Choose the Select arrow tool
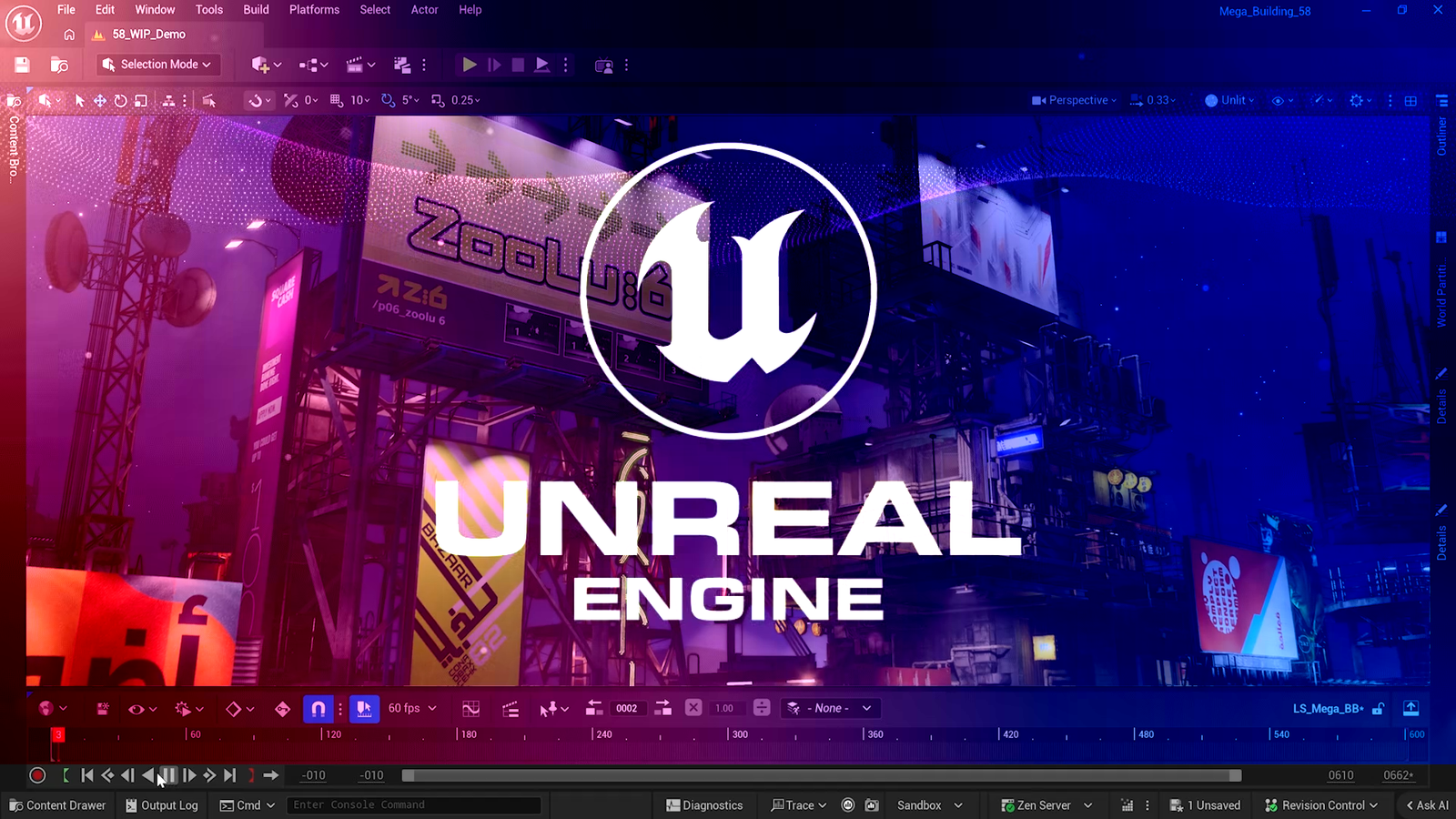1456x819 pixels. tap(80, 100)
